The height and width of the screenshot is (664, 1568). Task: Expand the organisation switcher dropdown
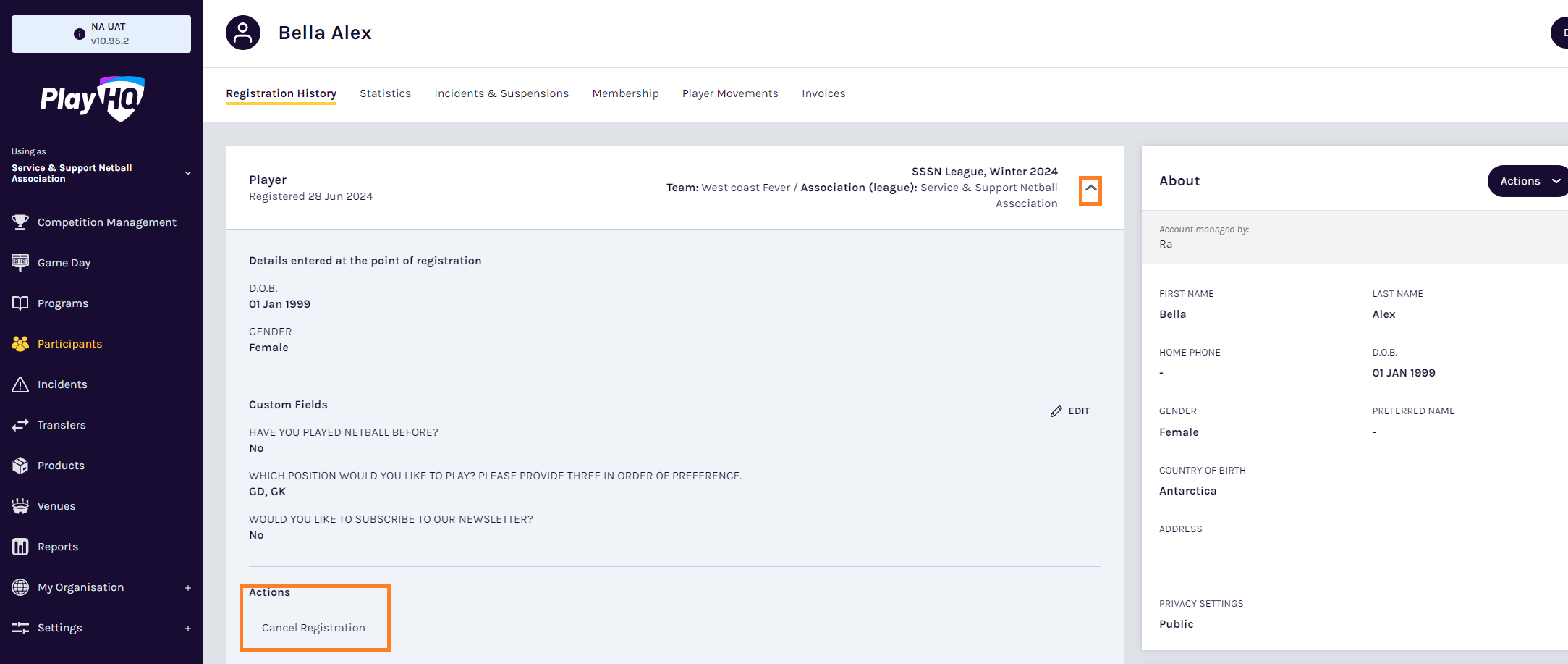click(188, 173)
